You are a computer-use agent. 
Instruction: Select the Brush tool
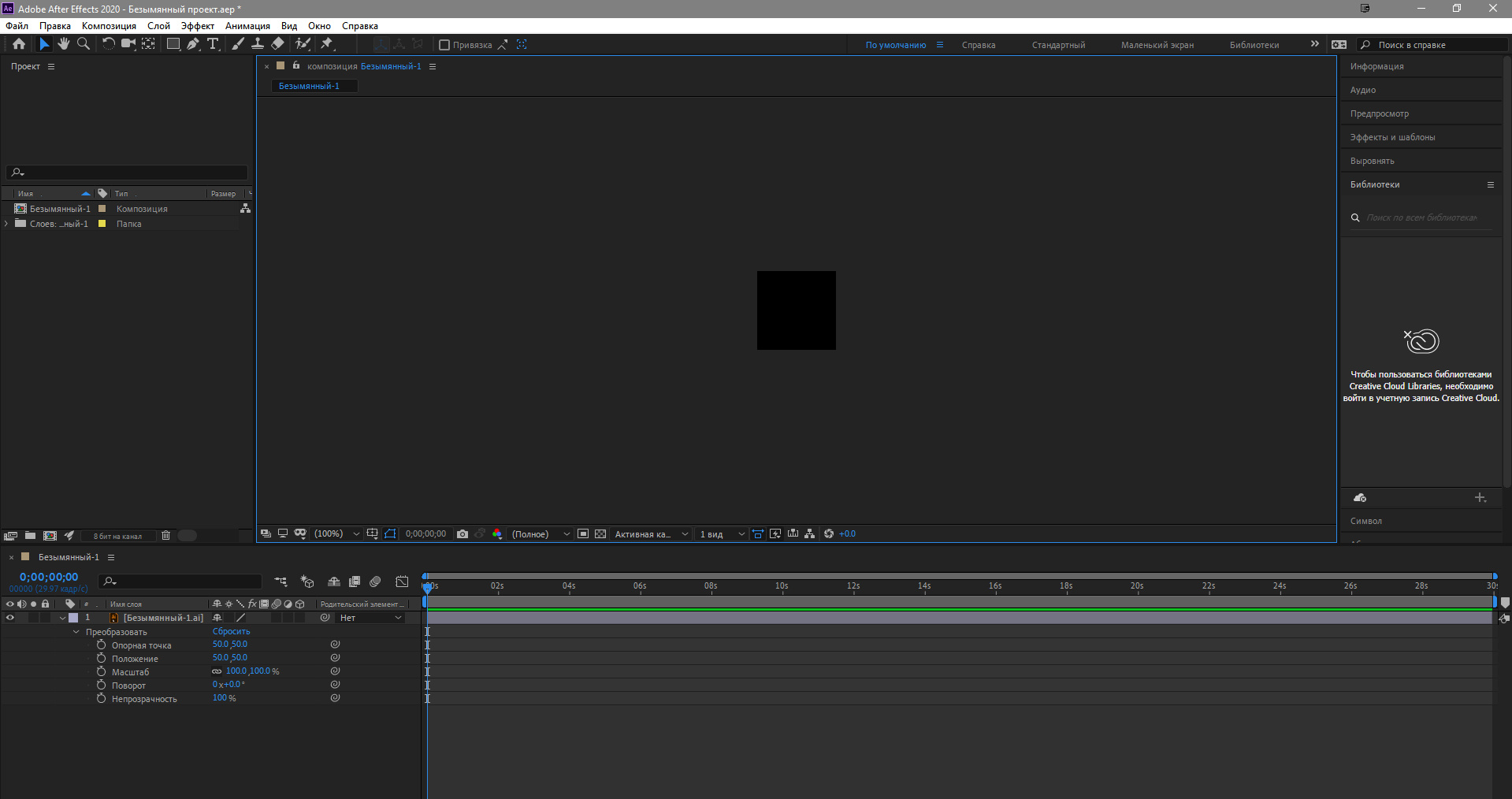(x=238, y=44)
